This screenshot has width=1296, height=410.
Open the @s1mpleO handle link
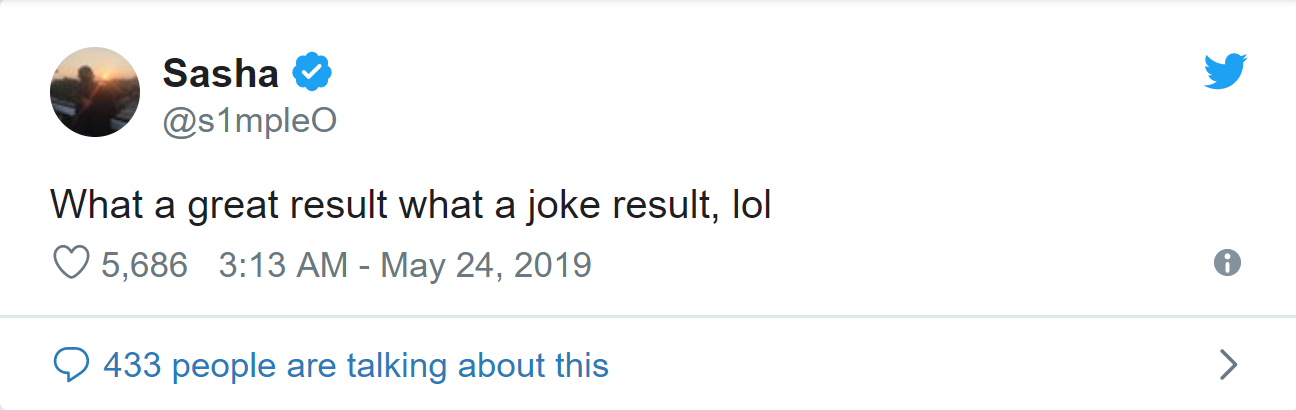coord(248,120)
